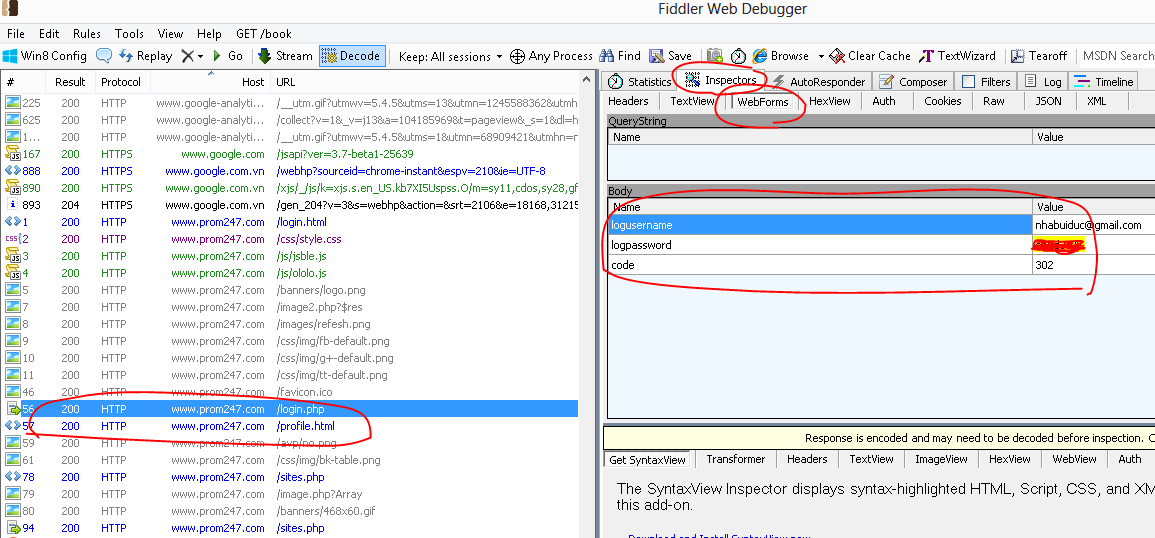The image size is (1155, 538).
Task: Sort sessions by Host column header
Action: coord(209,82)
